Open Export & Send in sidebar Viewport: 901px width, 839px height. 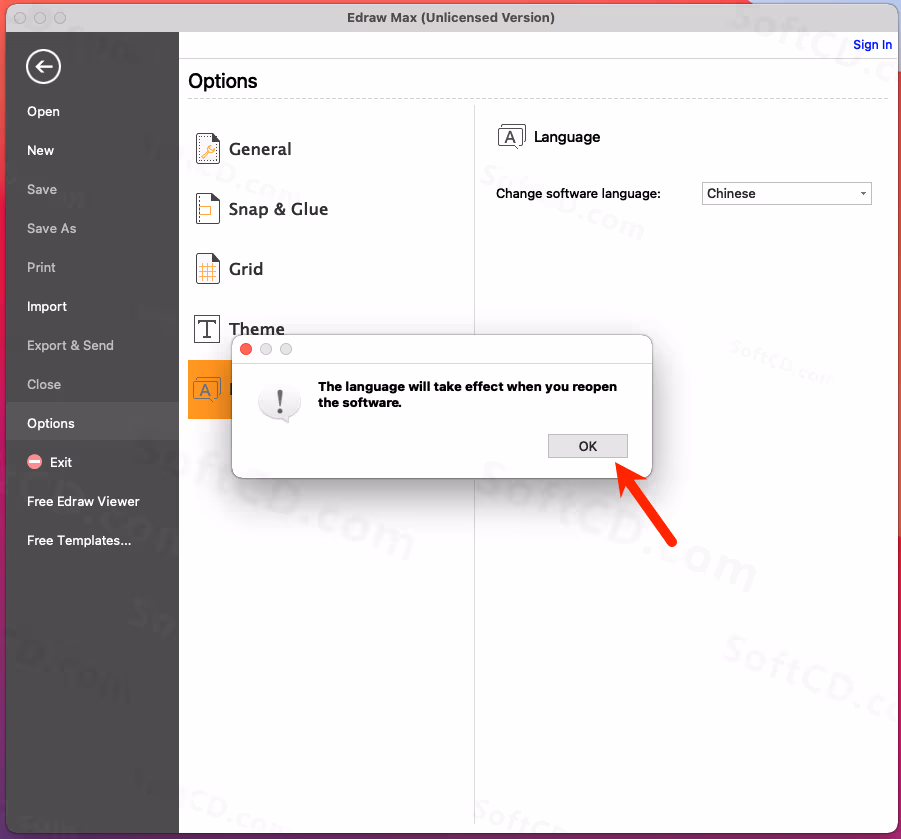coord(70,345)
